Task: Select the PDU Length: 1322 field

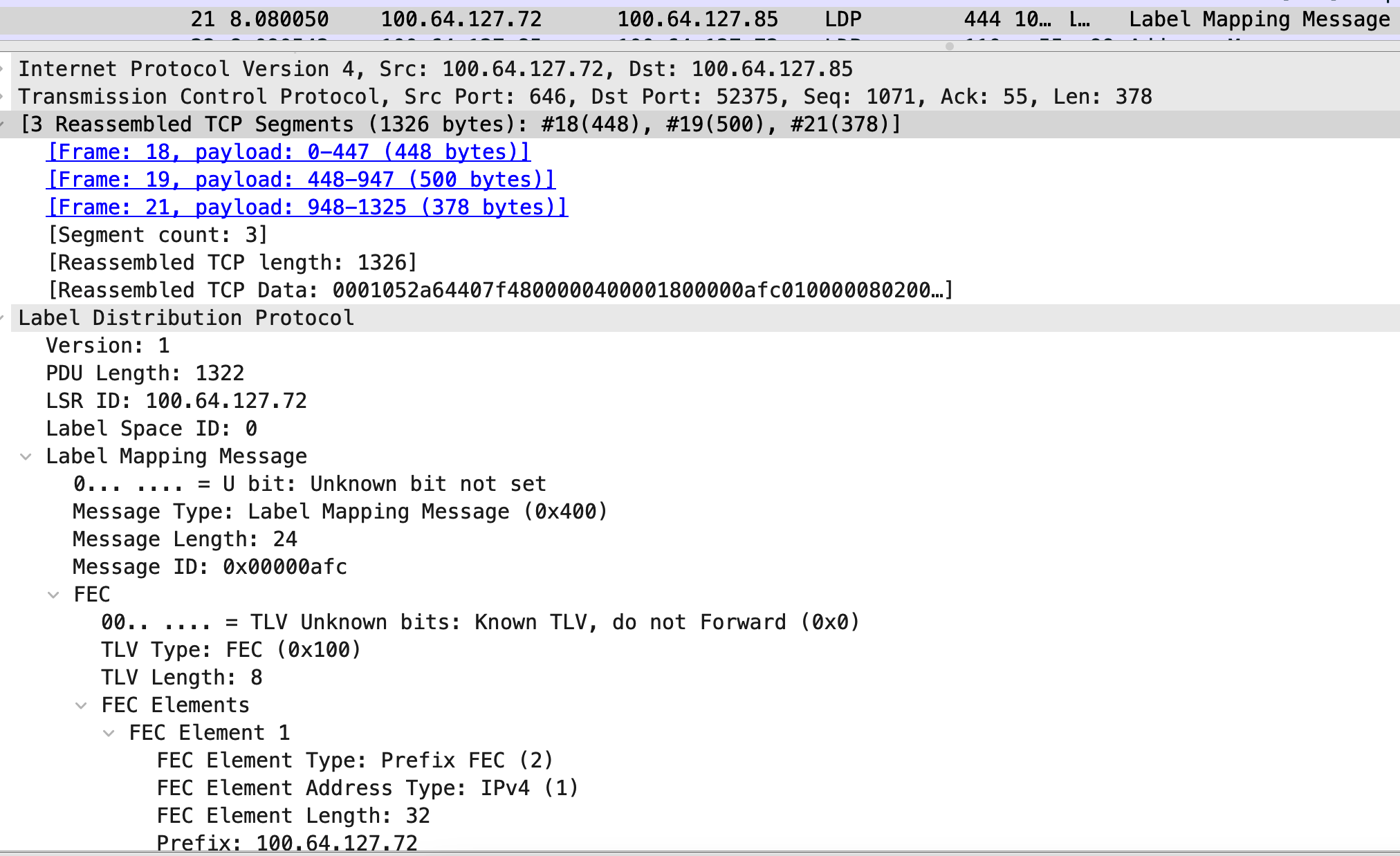Action: (145, 373)
